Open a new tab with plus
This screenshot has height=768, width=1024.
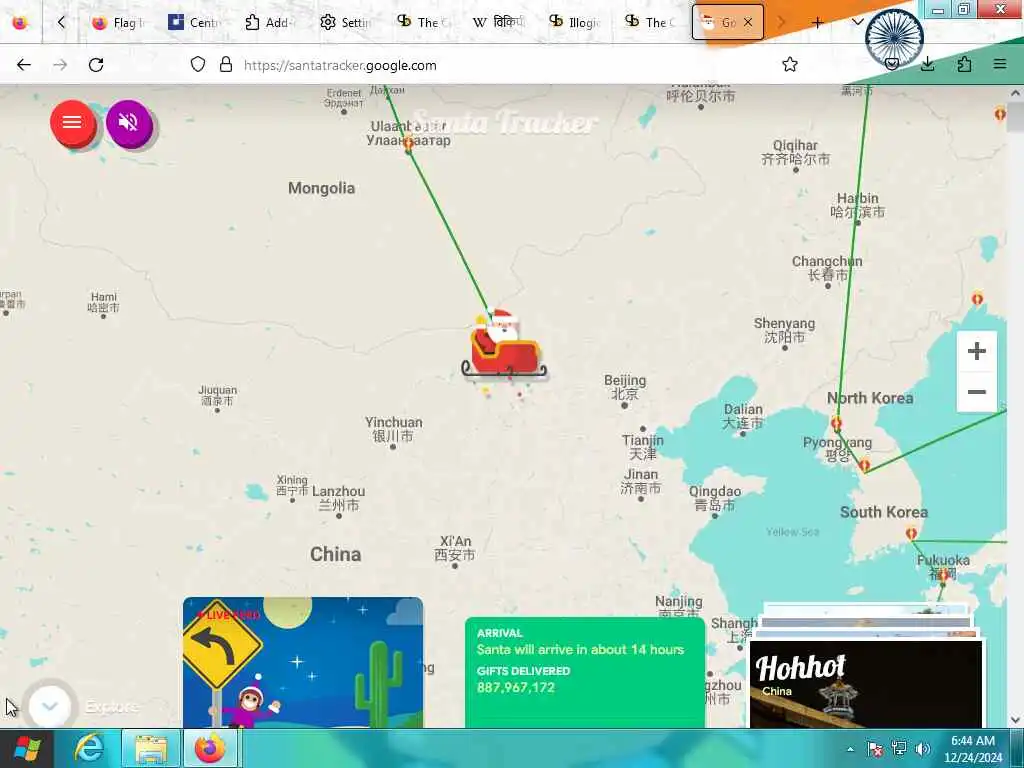[x=817, y=23]
